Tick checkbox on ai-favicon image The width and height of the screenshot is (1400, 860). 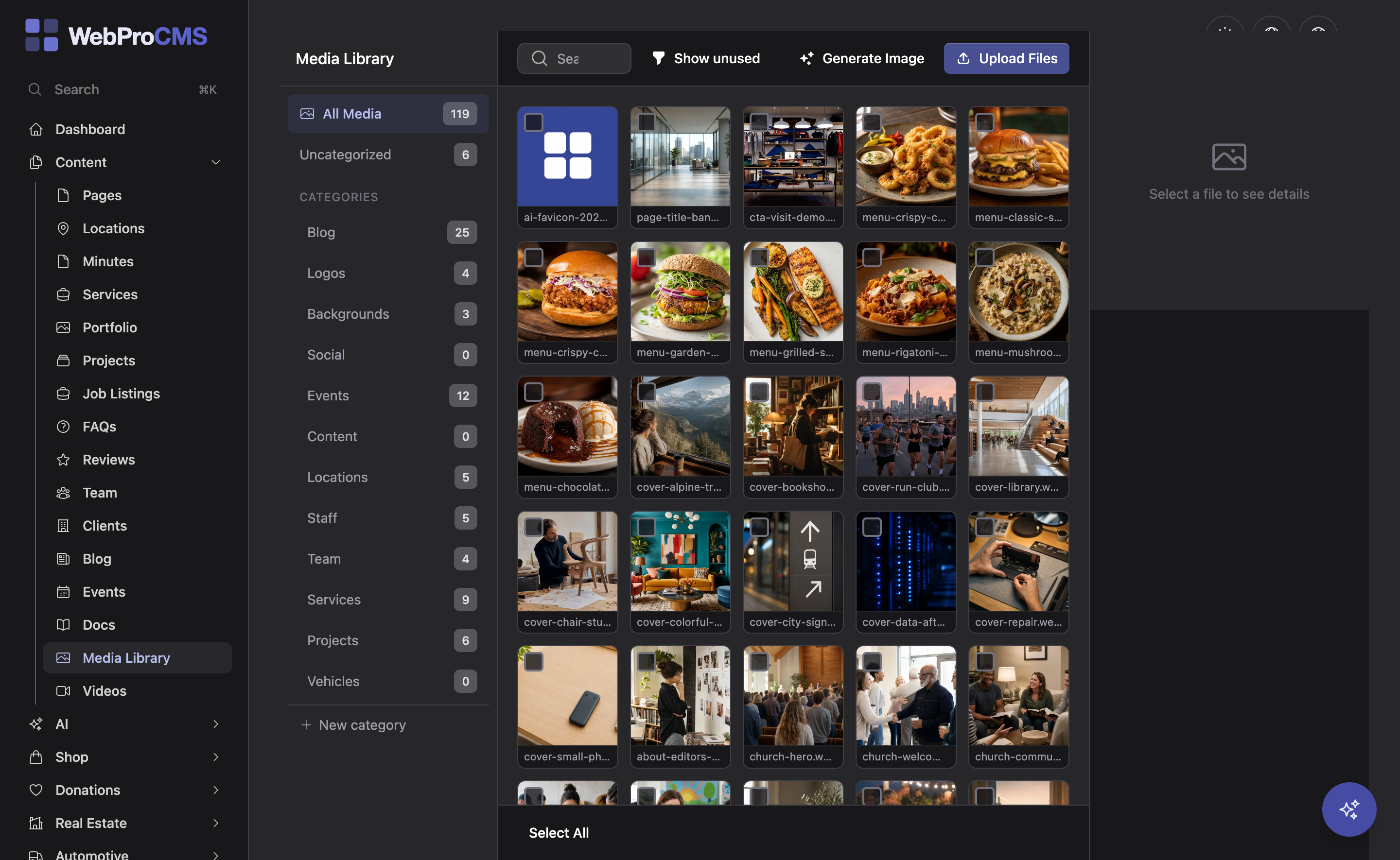point(534,122)
